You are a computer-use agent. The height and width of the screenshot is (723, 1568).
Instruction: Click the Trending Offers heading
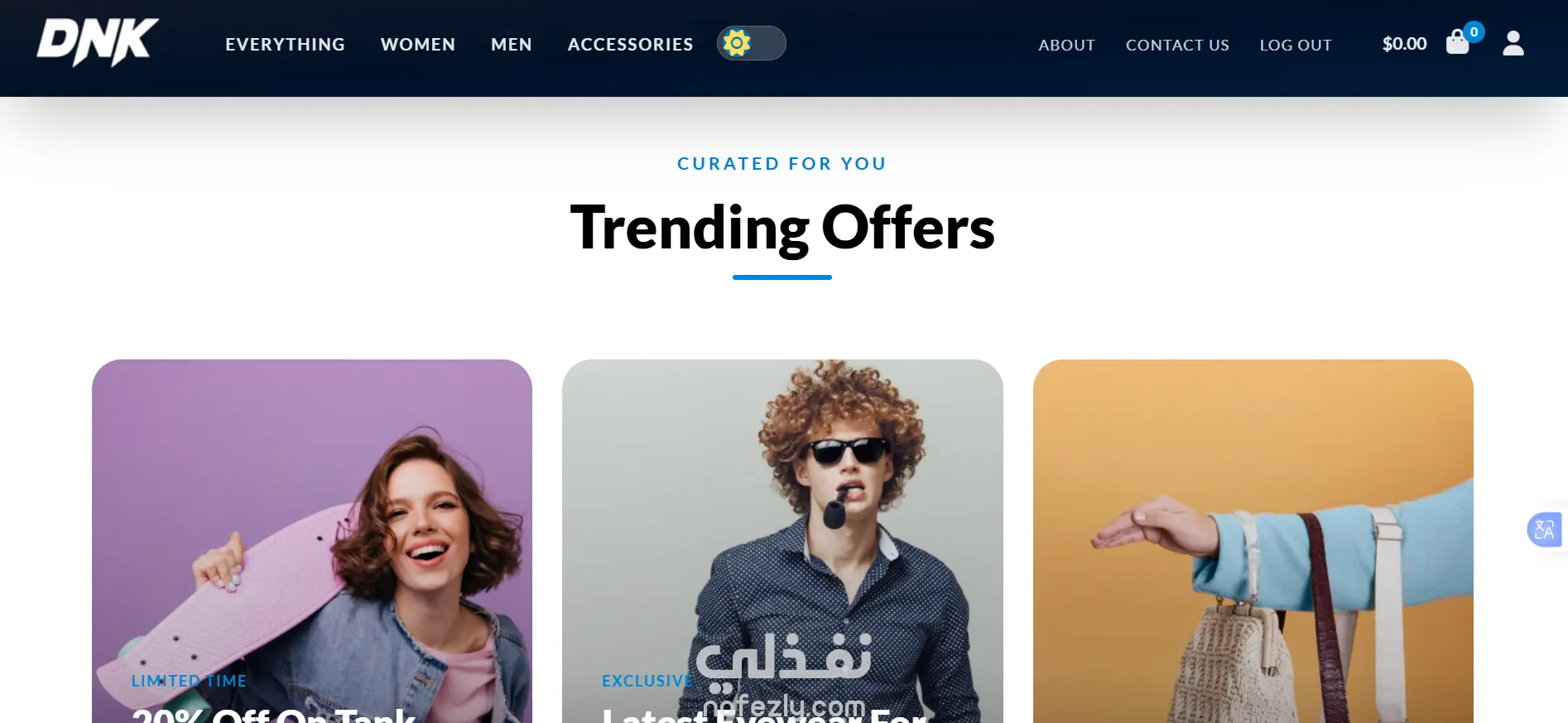(782, 228)
